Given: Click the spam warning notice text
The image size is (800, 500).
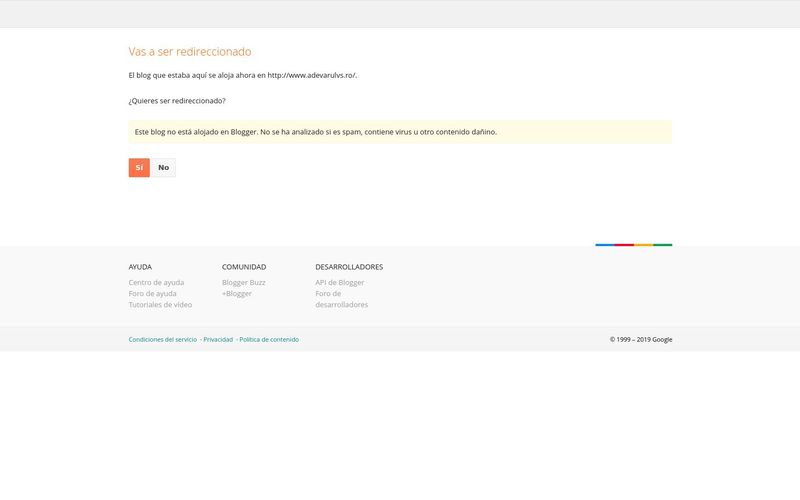Looking at the screenshot, I should 316,132.
